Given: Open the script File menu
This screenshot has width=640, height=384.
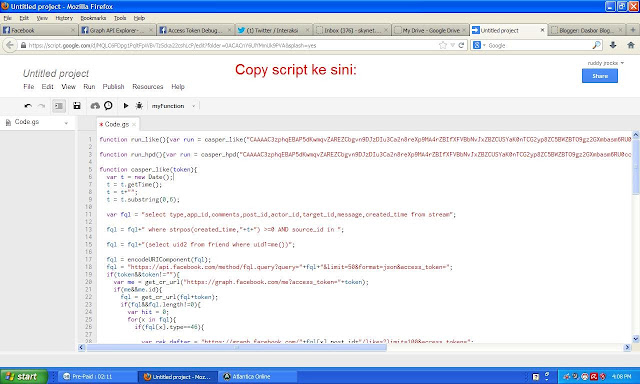Looking at the screenshot, I should coord(29,87).
